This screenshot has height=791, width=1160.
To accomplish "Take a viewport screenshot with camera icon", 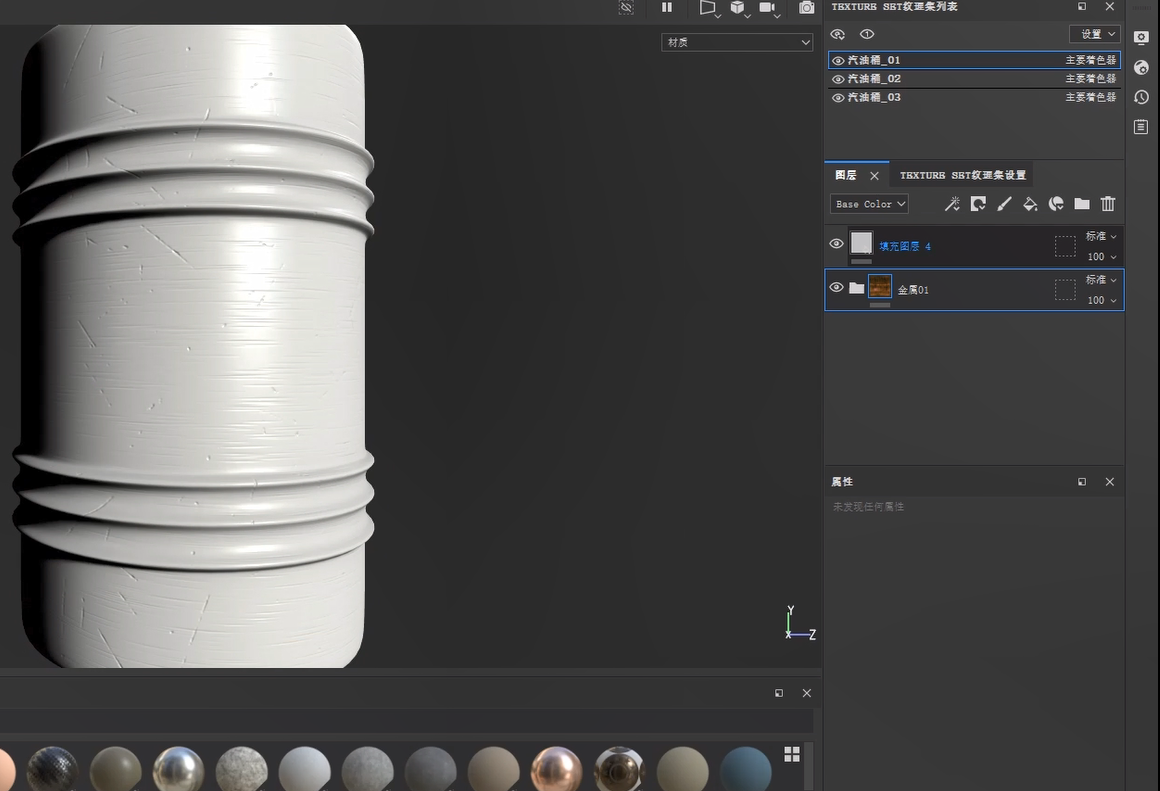I will (806, 8).
